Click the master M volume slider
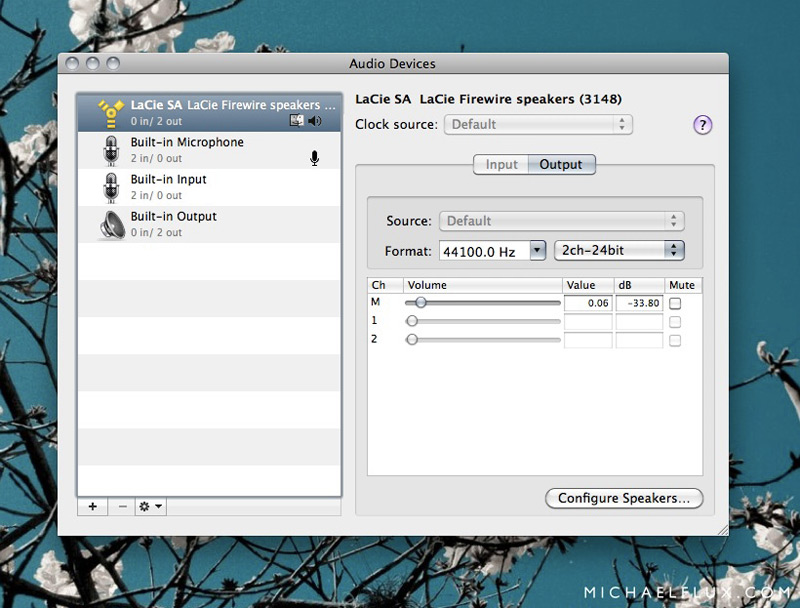The width and height of the screenshot is (800, 608). [x=483, y=303]
